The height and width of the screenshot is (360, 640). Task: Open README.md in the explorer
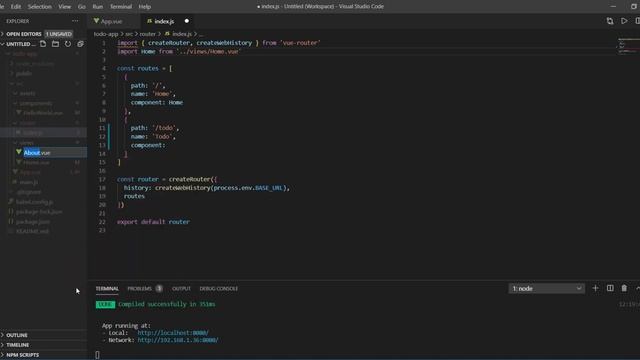click(x=32, y=231)
